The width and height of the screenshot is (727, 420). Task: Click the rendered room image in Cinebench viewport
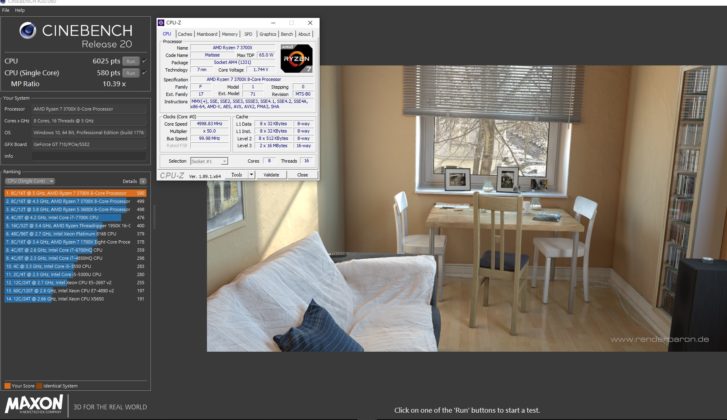[466, 208]
